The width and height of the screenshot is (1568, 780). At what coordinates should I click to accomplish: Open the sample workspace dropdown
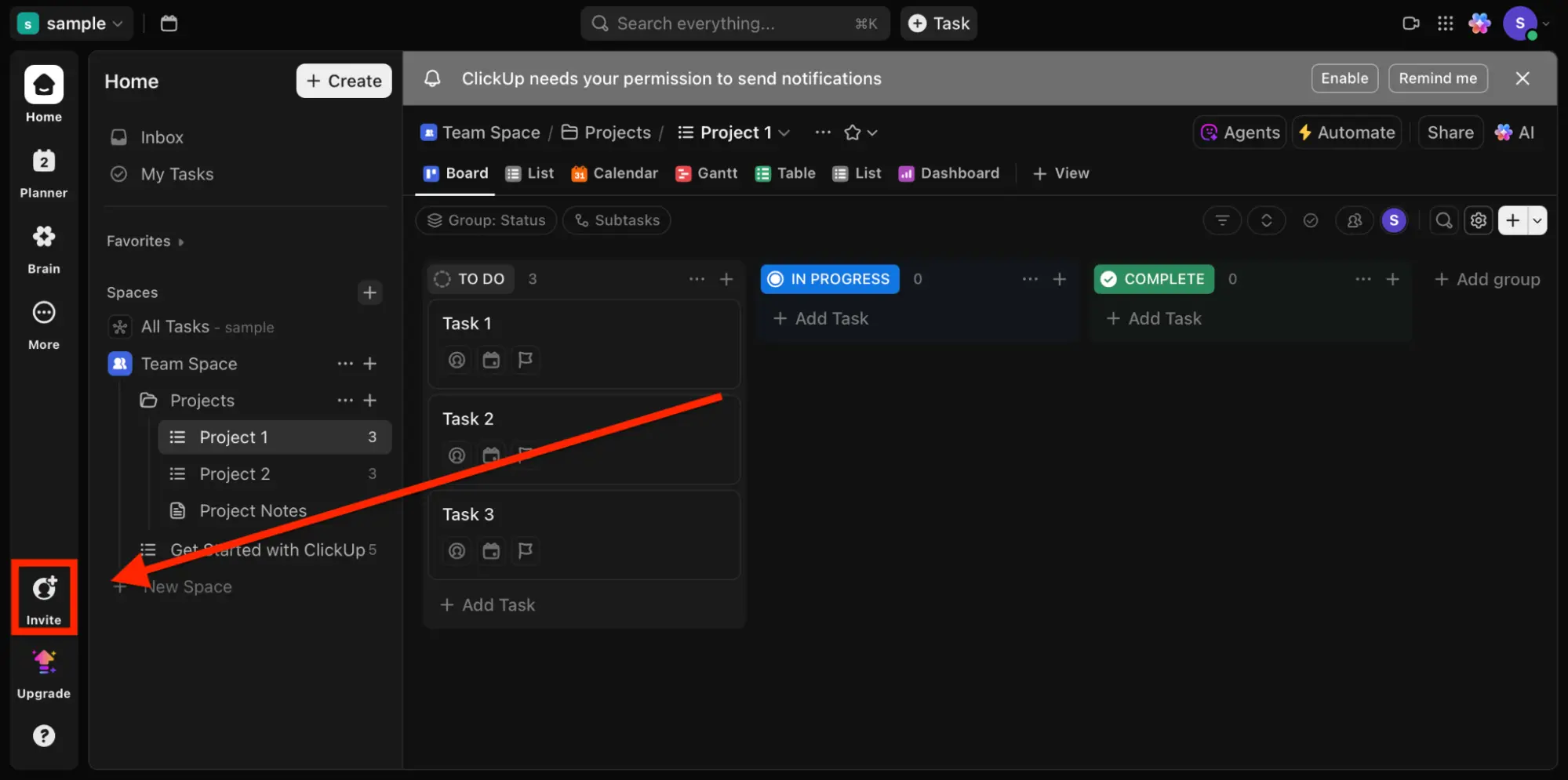[71, 24]
